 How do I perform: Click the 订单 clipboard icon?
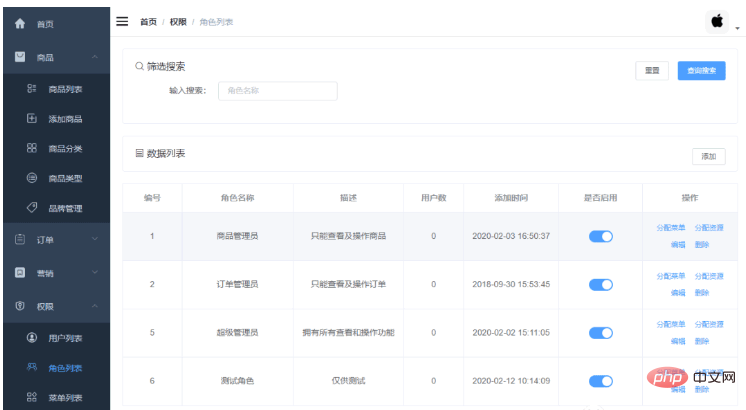[x=20, y=239]
